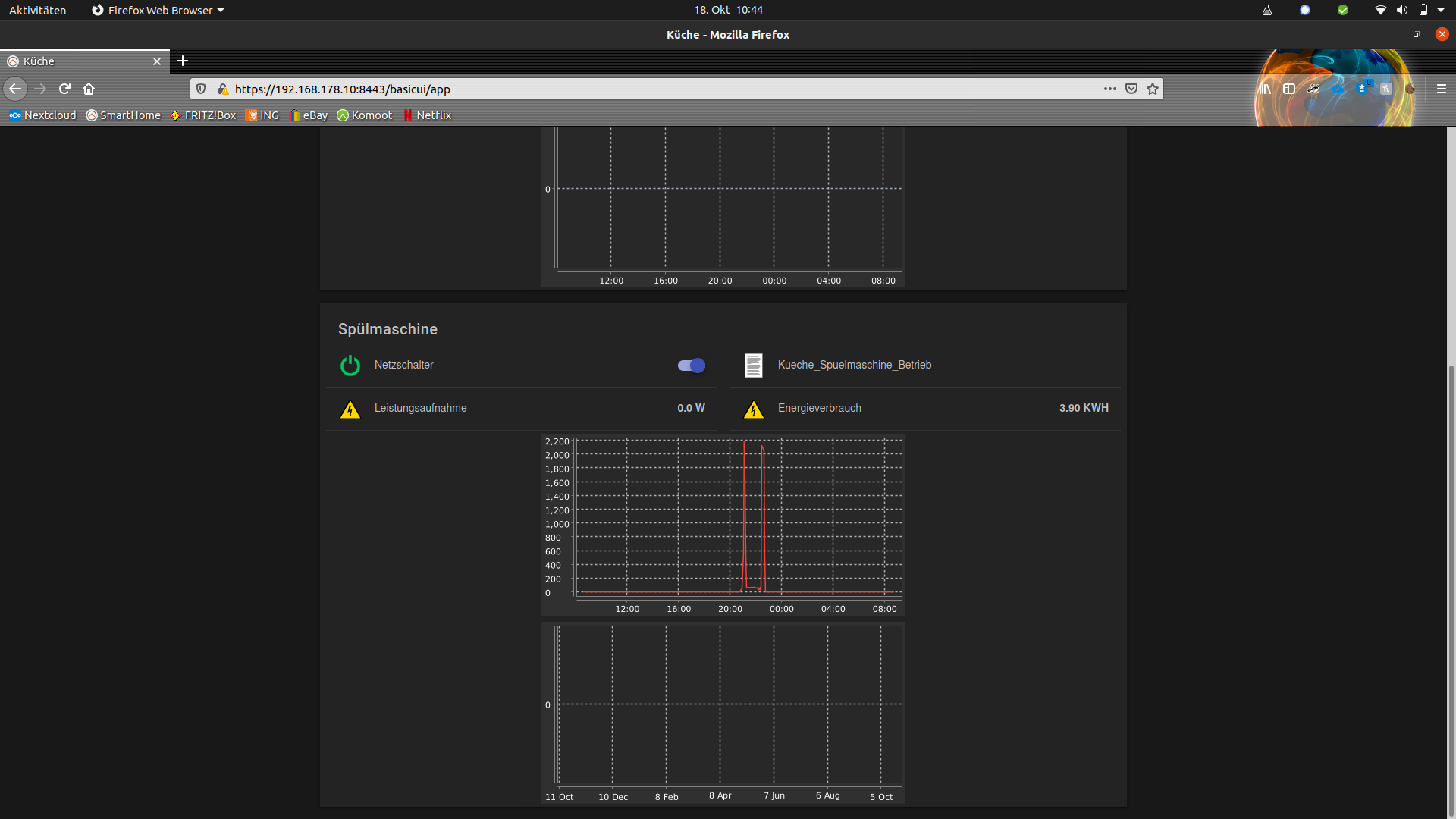Image resolution: width=1456 pixels, height=819 pixels.
Task: Click the warning triangle beside Leistungsaufnahme
Action: (x=350, y=409)
